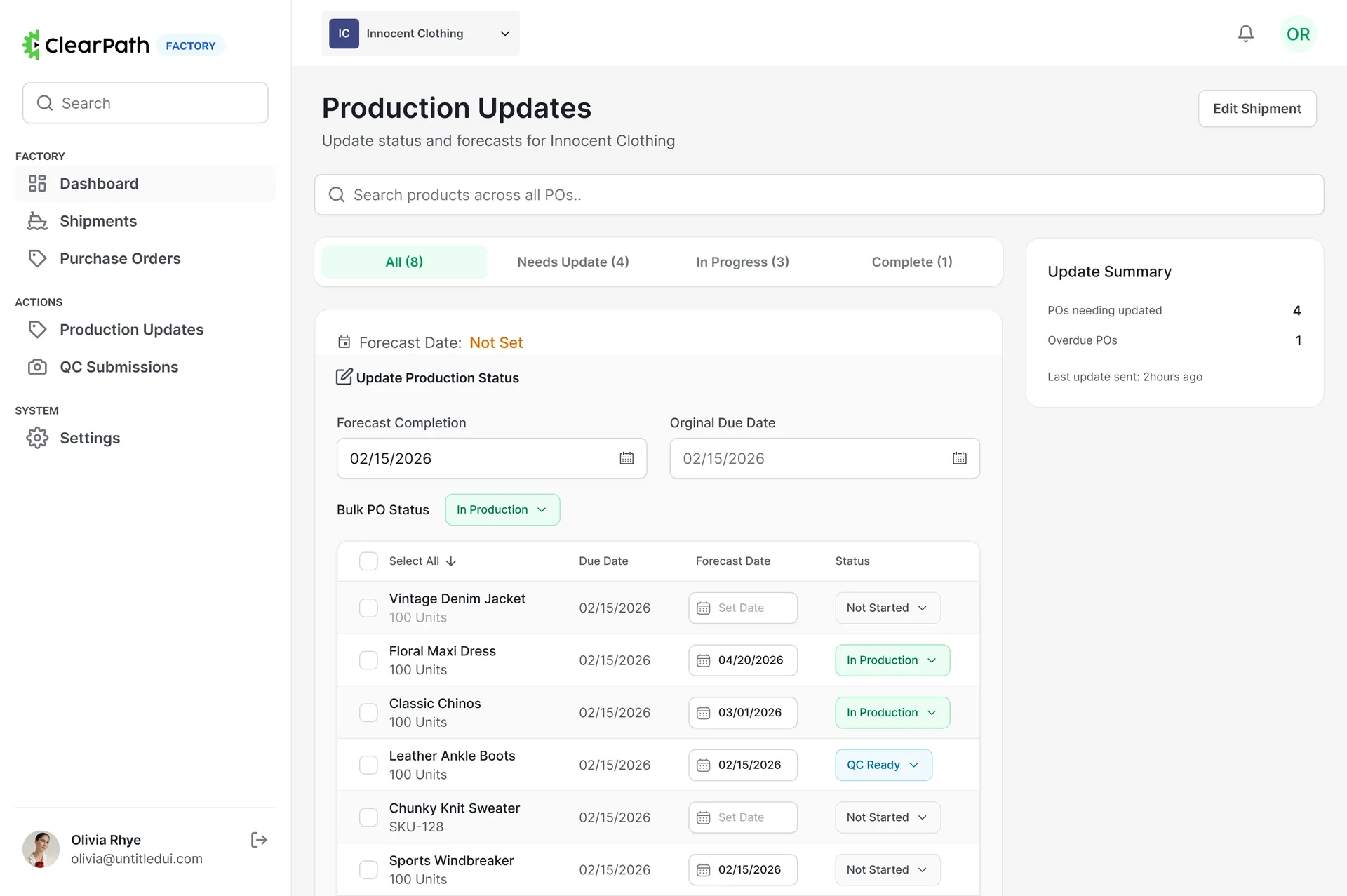This screenshot has width=1347, height=896.
Task: Open Sports Windbreaker status dropdown
Action: tap(887, 870)
